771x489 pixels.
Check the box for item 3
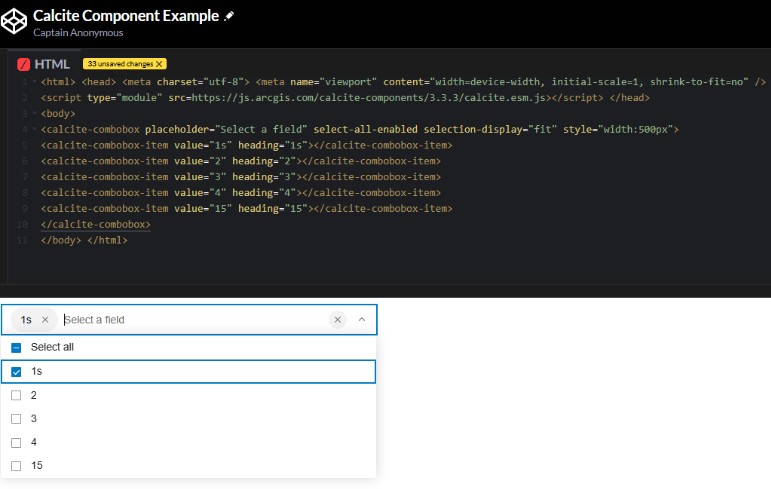pyautogui.click(x=16, y=419)
